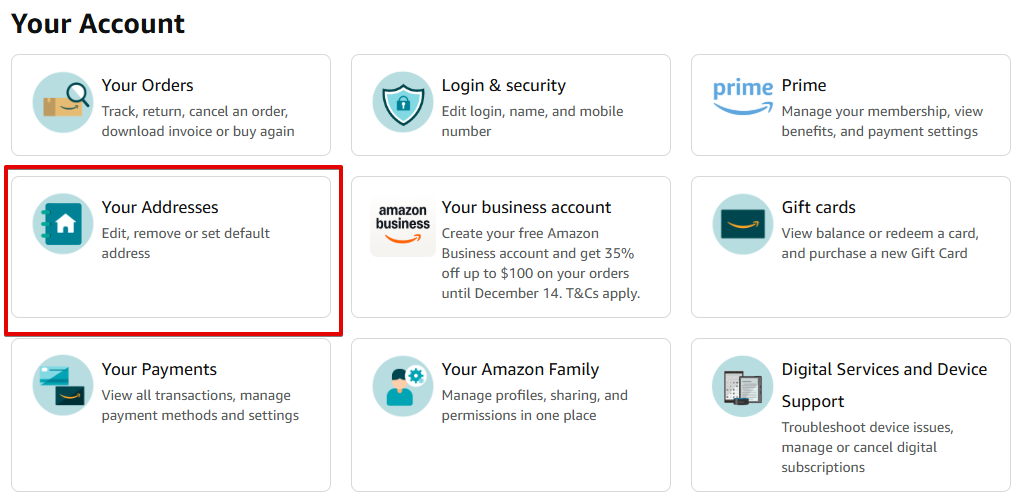Click the Your Orders package icon
Image resolution: width=1023 pixels, height=496 pixels.
63,102
